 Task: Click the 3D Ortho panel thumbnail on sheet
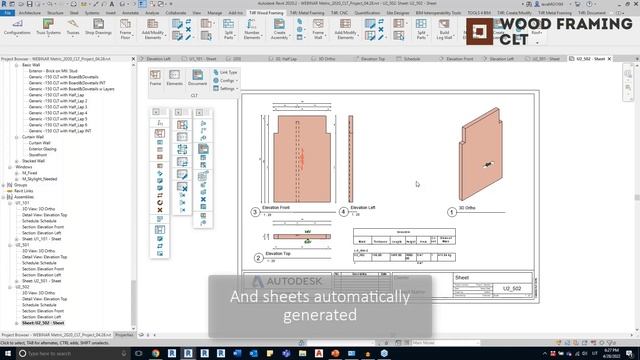click(x=481, y=154)
